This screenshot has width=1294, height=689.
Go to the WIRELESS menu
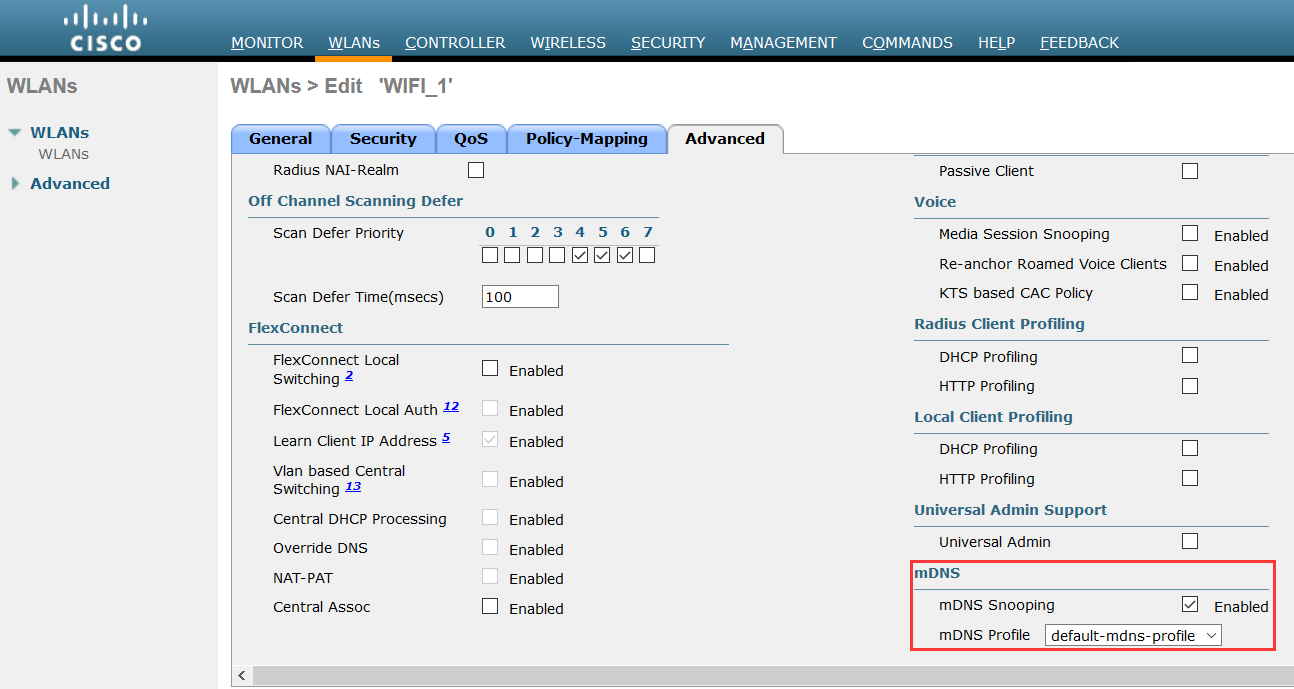click(x=568, y=43)
